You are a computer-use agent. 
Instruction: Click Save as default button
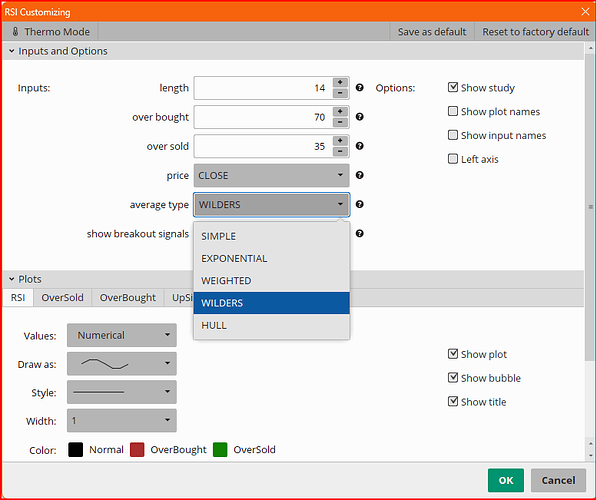click(432, 32)
